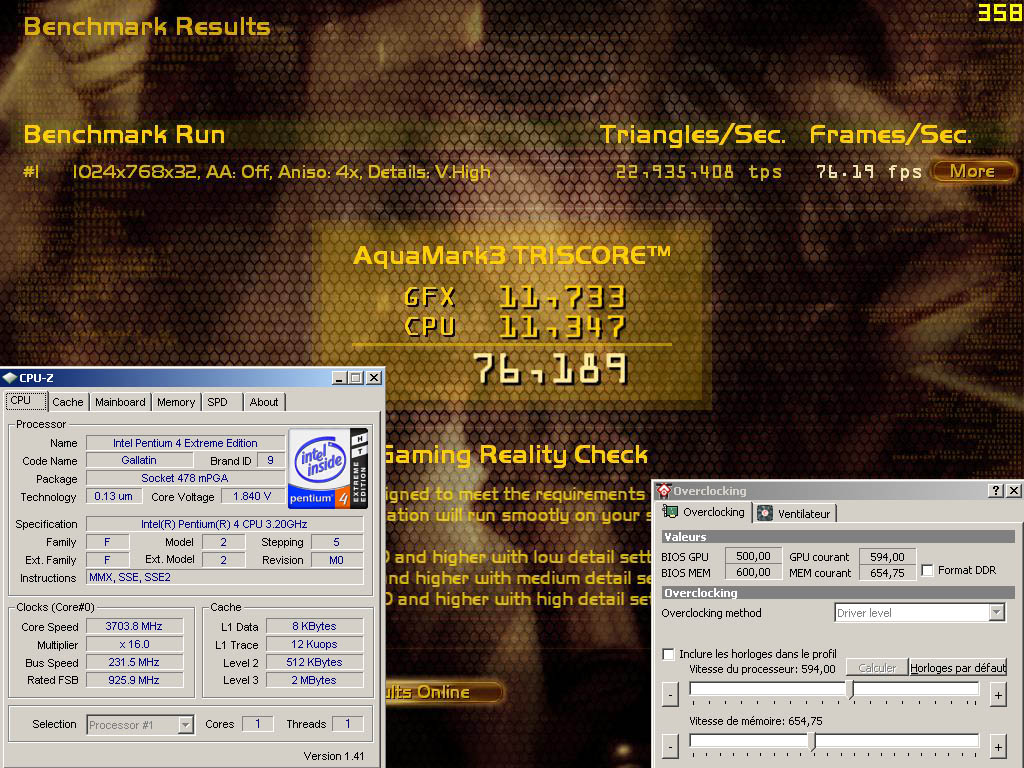Minimize the CPU-Z window
Image resolution: width=1024 pixels, height=768 pixels.
[x=339, y=377]
